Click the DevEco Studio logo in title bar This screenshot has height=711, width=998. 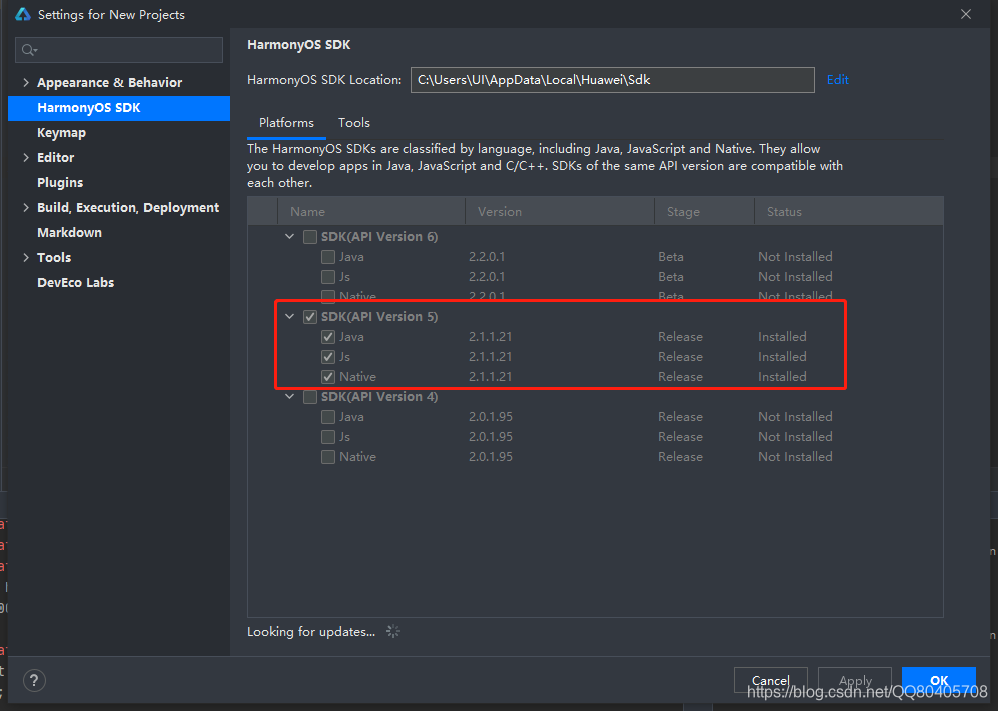23,14
